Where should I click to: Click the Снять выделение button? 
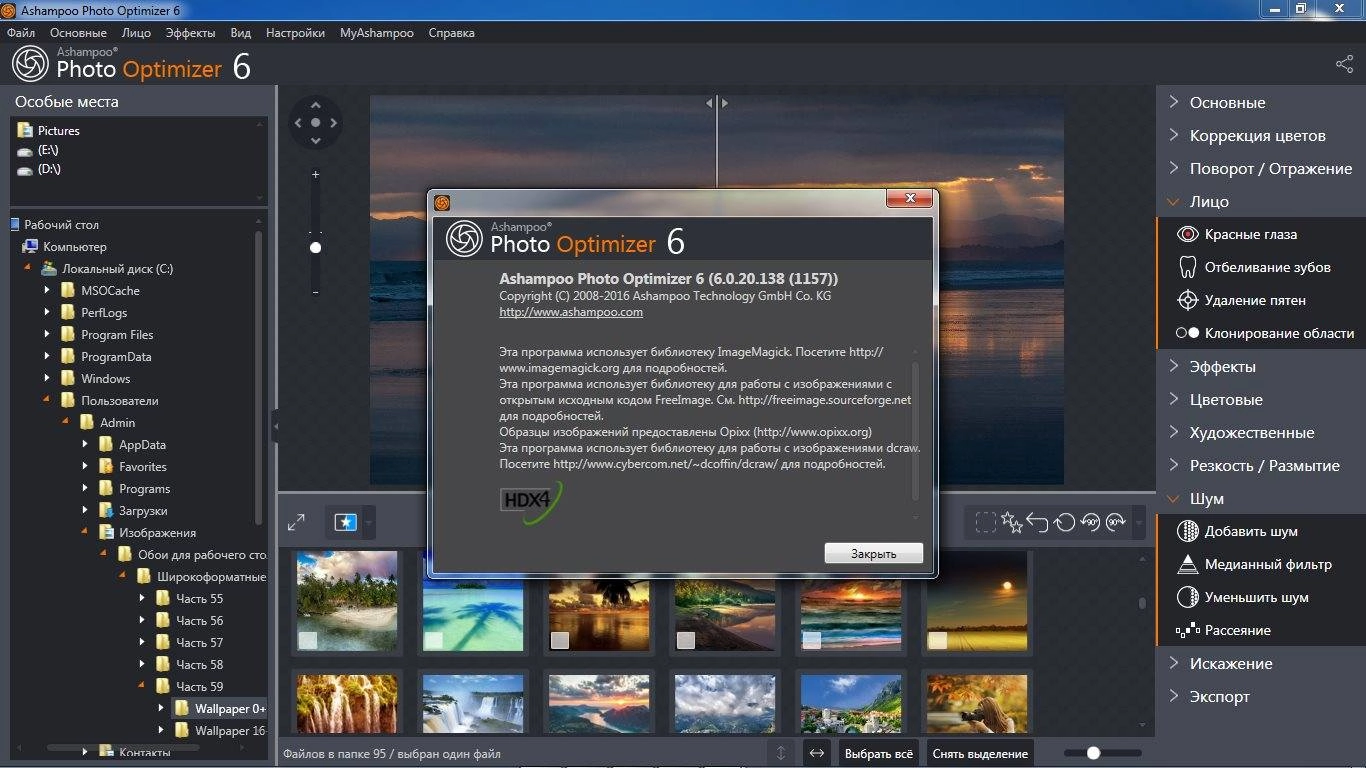[980, 753]
